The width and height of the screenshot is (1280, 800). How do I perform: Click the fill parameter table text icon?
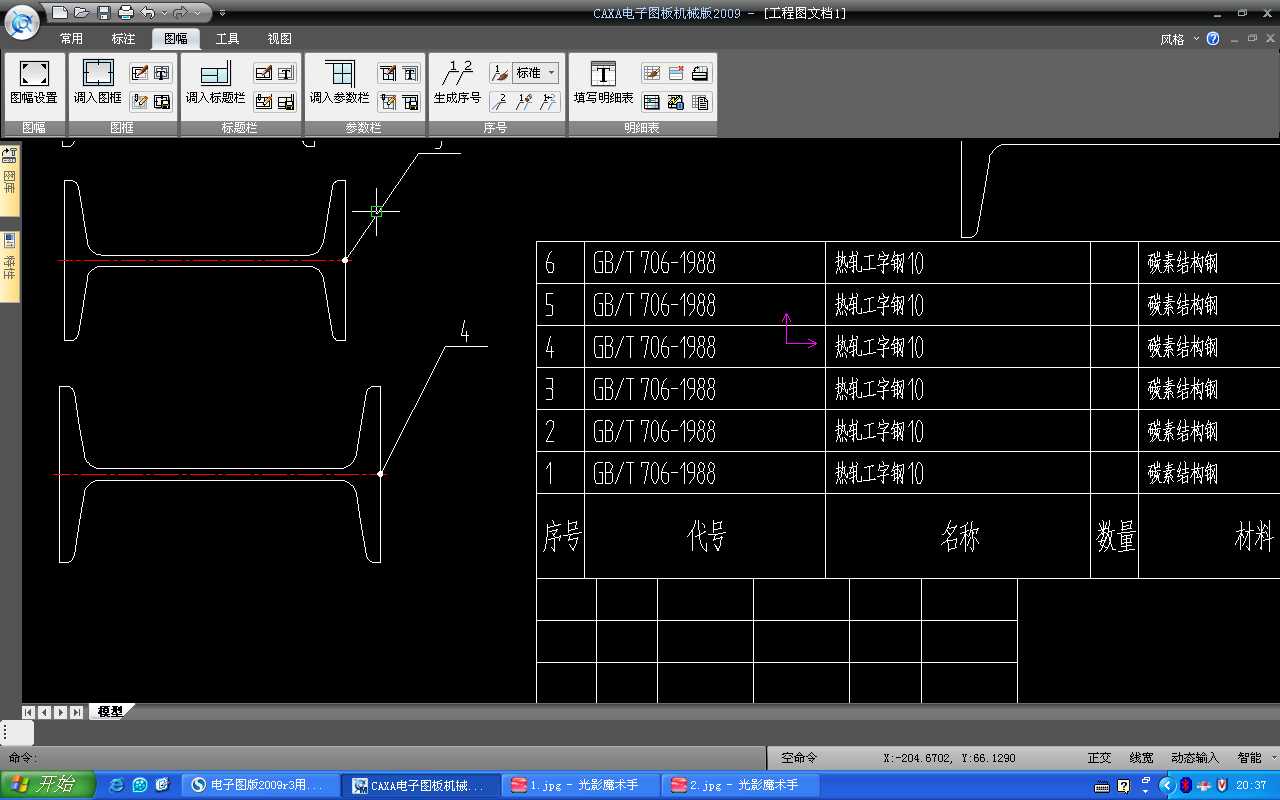click(410, 73)
